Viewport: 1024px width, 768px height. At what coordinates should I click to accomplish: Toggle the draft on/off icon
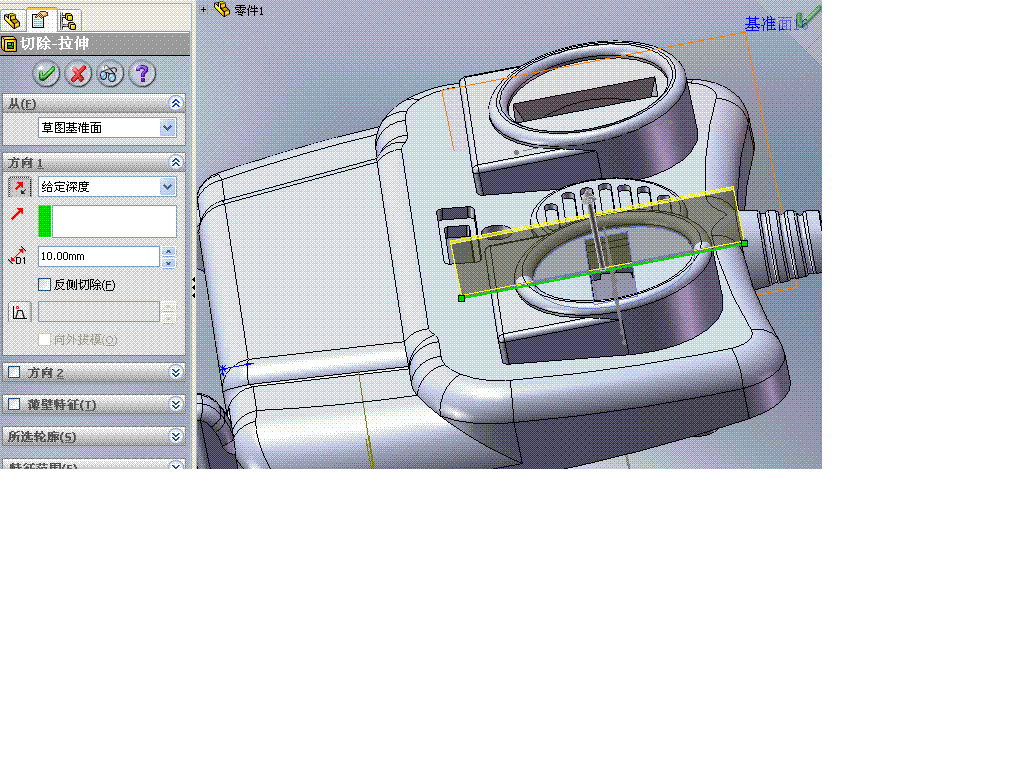pyautogui.click(x=19, y=312)
